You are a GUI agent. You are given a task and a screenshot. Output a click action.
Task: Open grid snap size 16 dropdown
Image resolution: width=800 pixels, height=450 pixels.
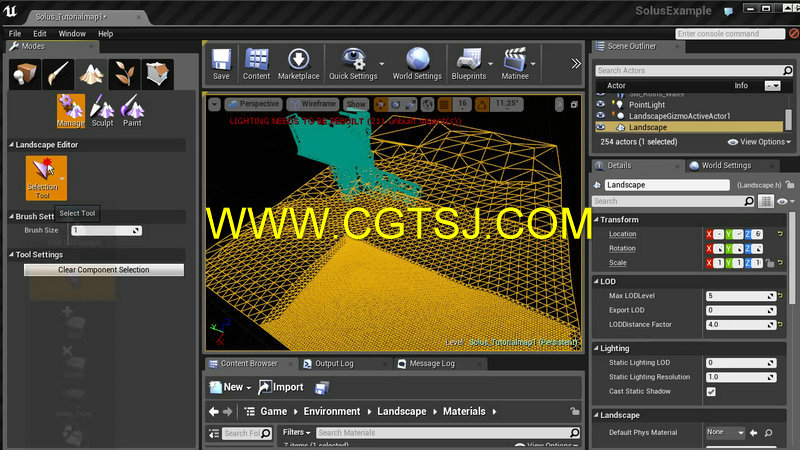pyautogui.click(x=462, y=104)
